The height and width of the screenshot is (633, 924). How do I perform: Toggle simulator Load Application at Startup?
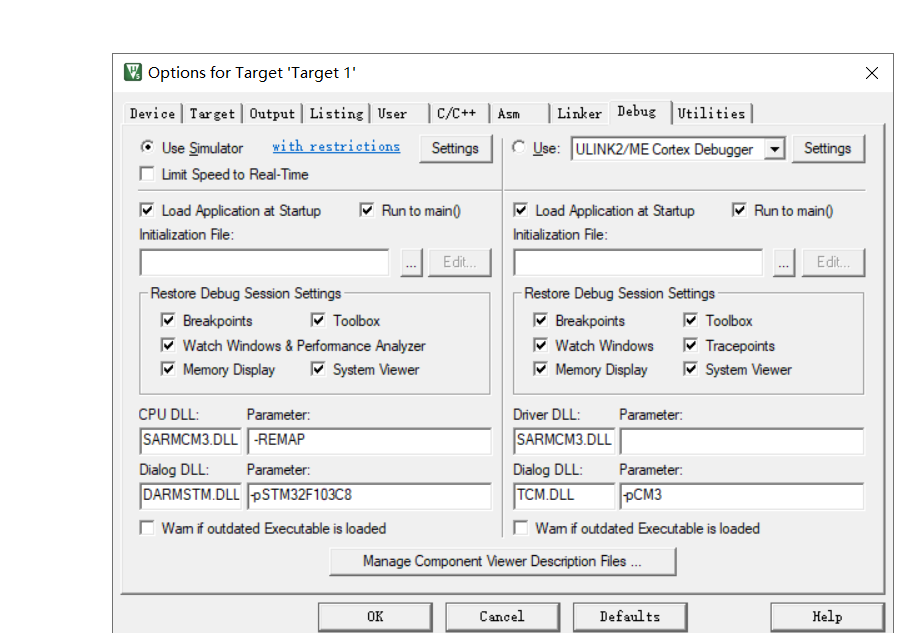pyautogui.click(x=147, y=210)
